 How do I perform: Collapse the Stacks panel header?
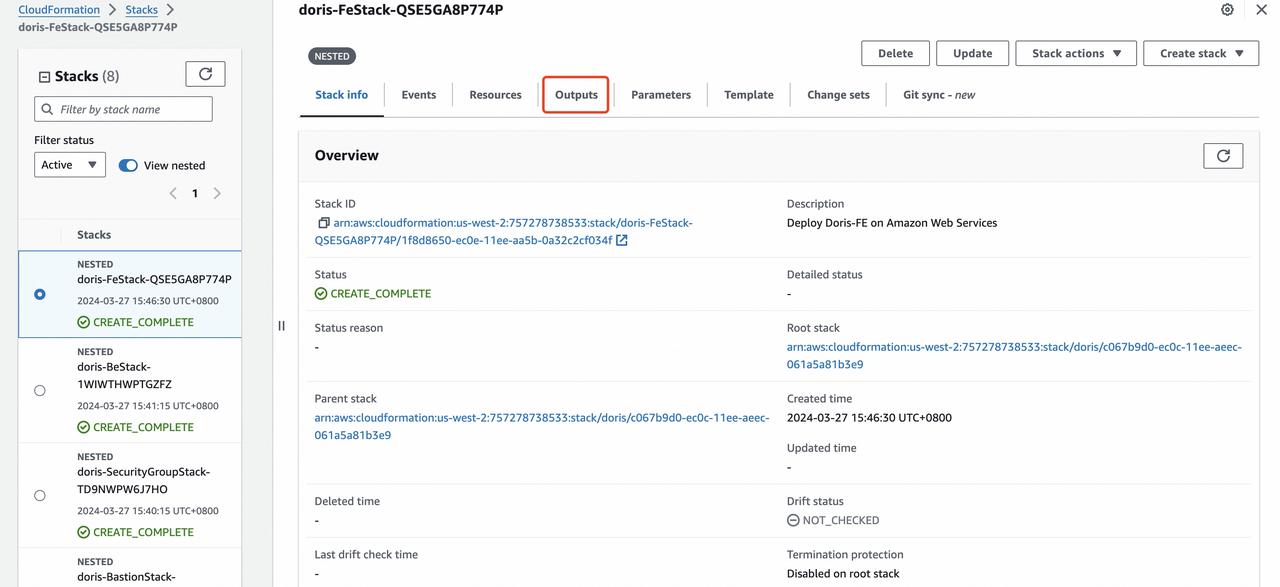[44, 77]
